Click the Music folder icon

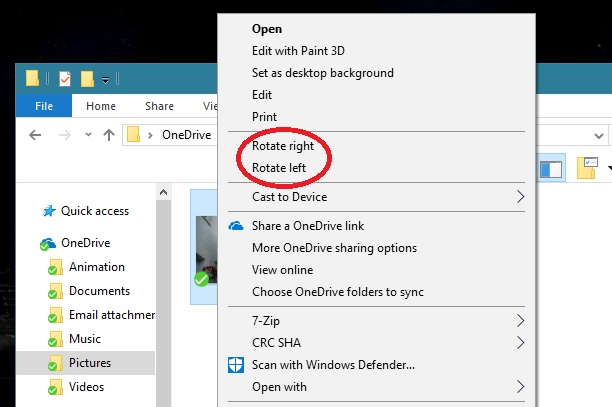(x=55, y=339)
